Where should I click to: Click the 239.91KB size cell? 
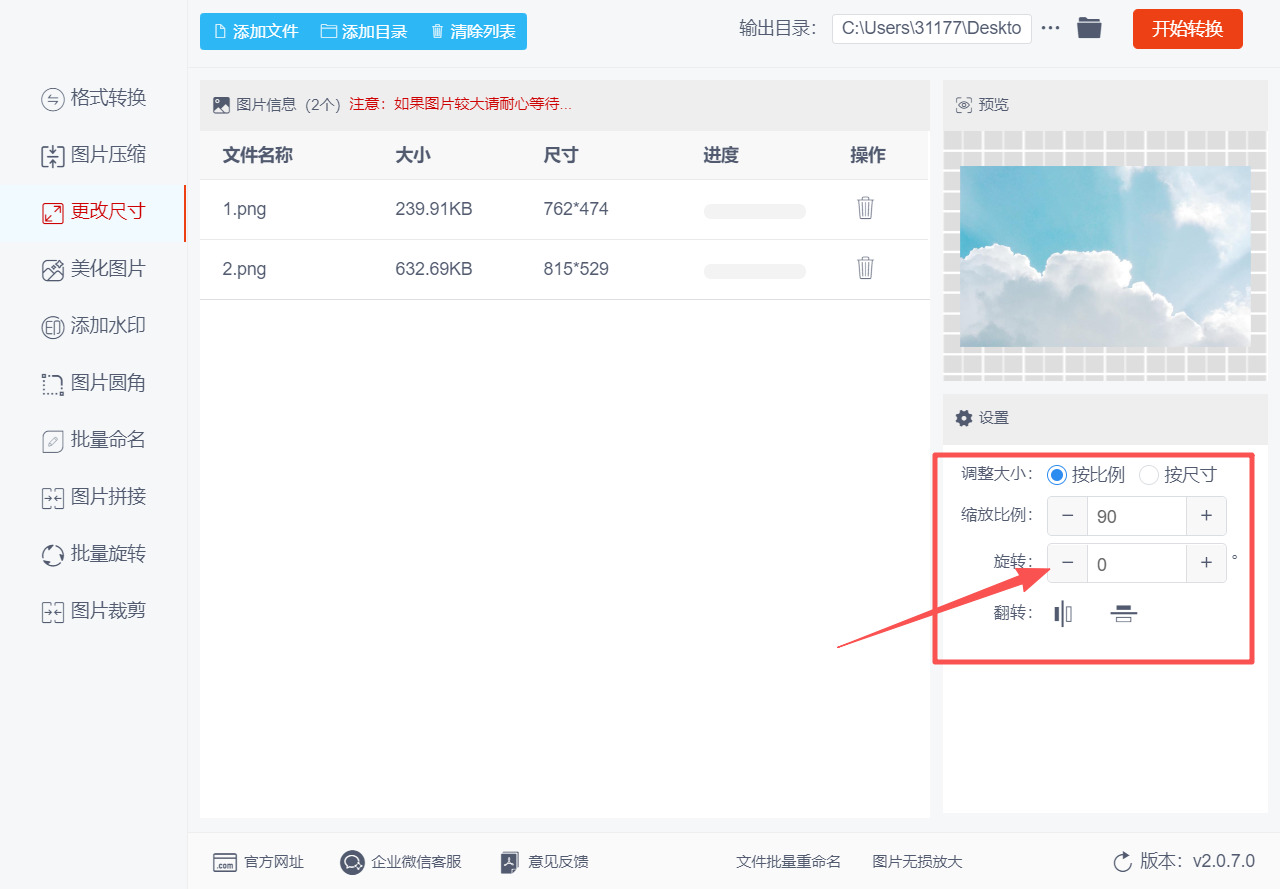click(x=434, y=209)
